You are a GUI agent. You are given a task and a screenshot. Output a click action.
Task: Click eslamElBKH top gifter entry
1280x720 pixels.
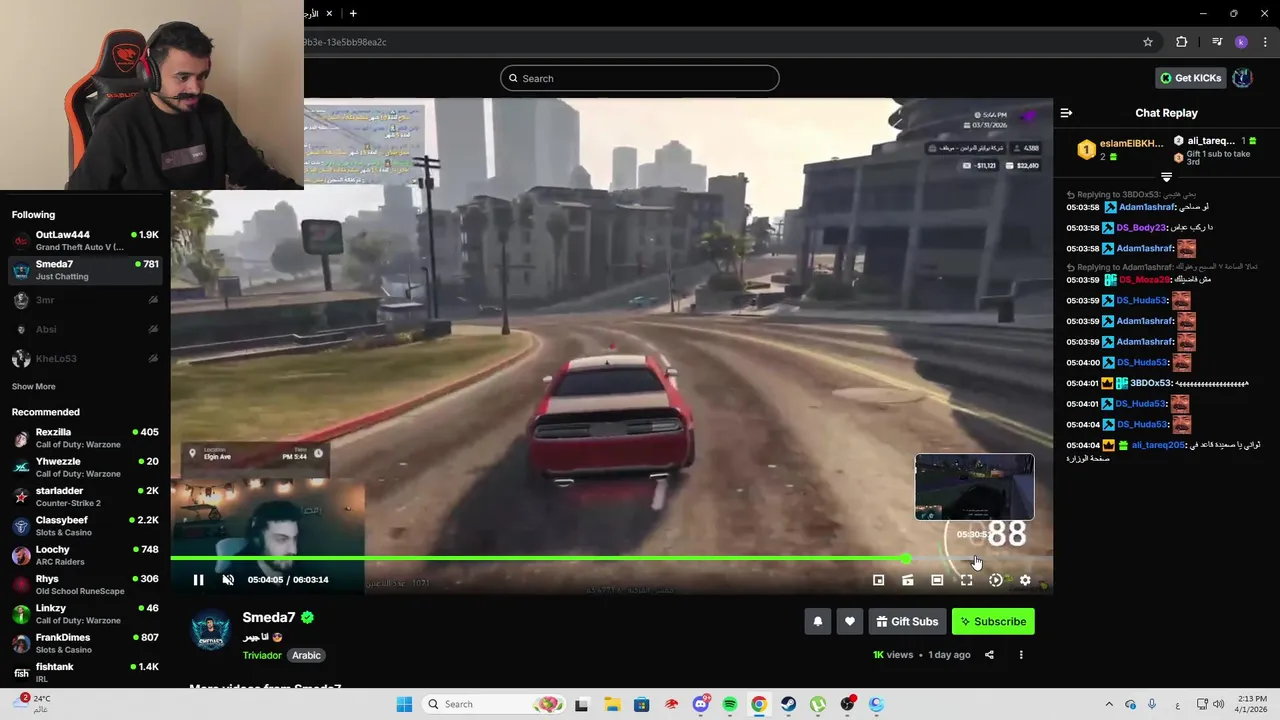pos(1119,150)
